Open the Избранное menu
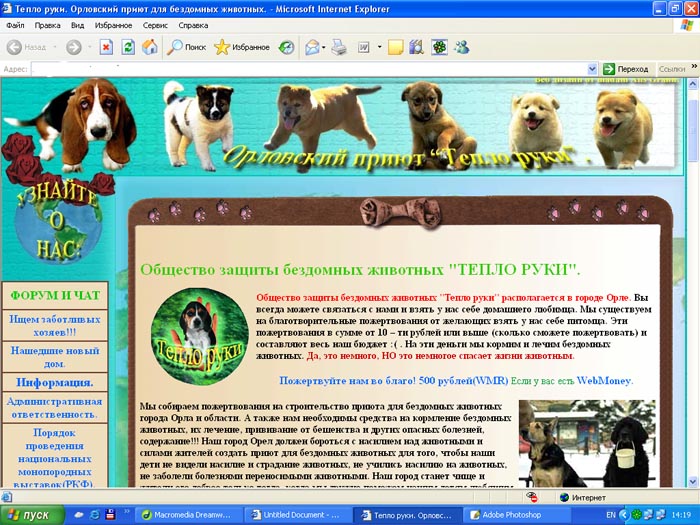This screenshot has height=525, width=700. point(113,25)
